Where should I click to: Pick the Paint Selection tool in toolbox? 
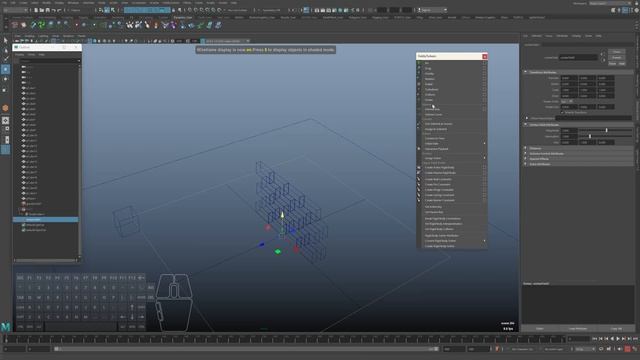[5, 59]
